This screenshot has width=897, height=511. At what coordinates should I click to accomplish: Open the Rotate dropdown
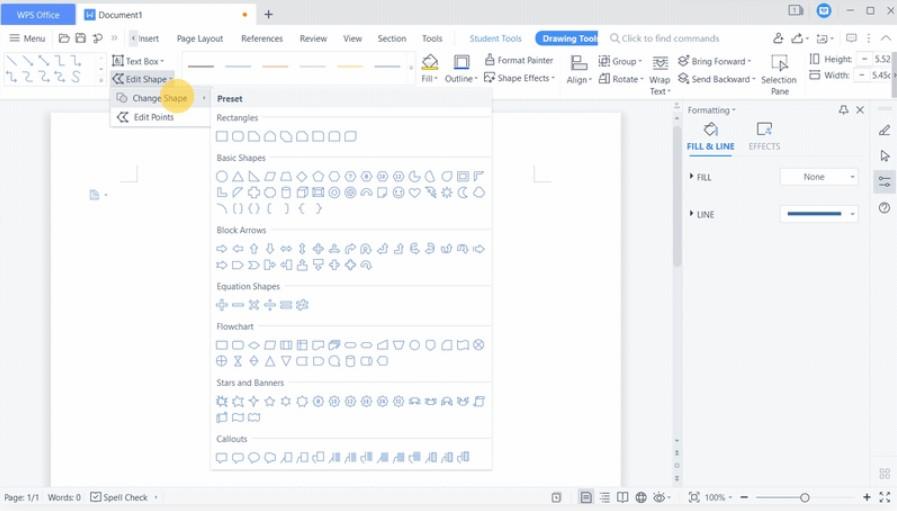(x=621, y=79)
